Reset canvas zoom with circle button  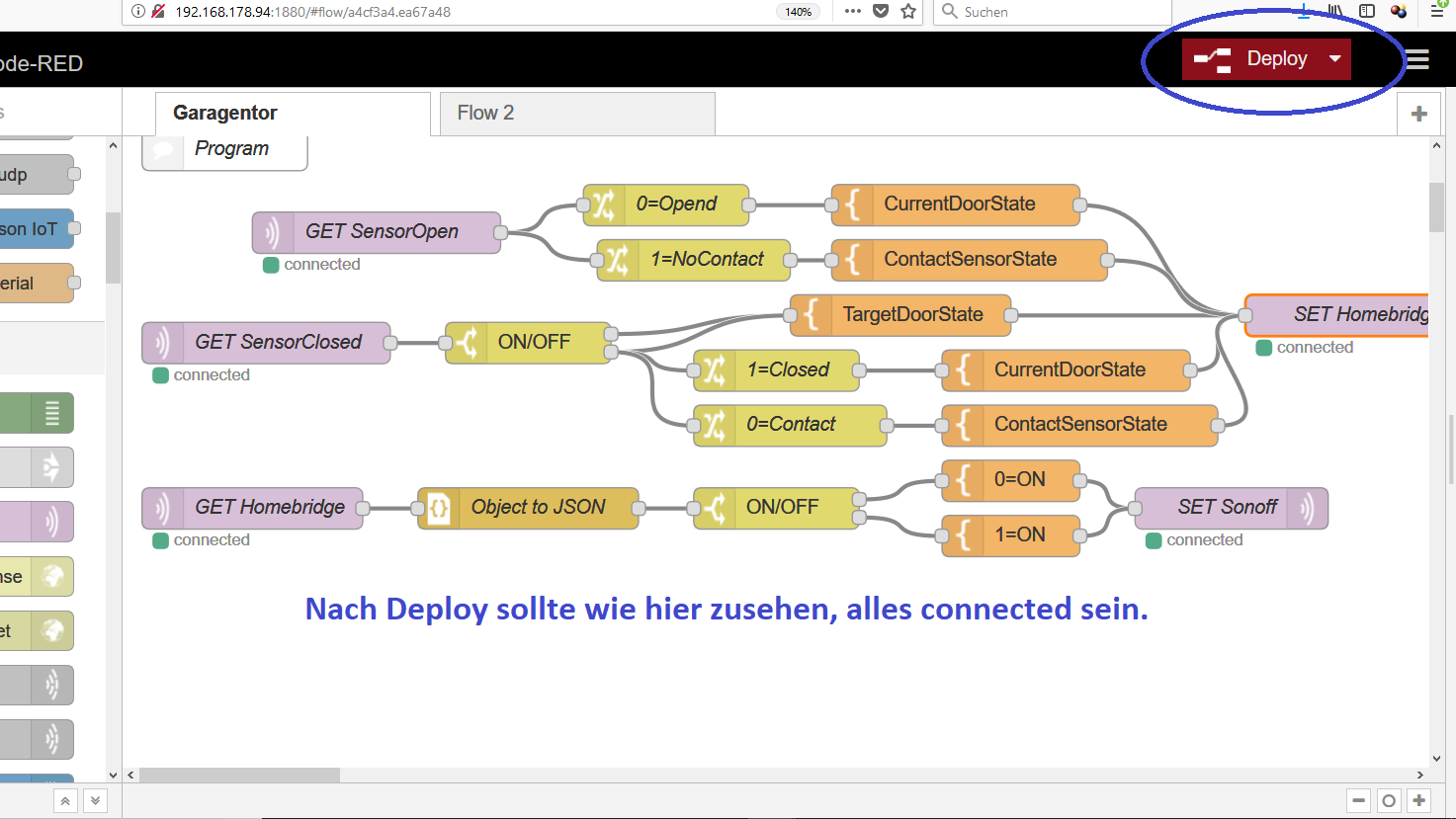(1389, 800)
